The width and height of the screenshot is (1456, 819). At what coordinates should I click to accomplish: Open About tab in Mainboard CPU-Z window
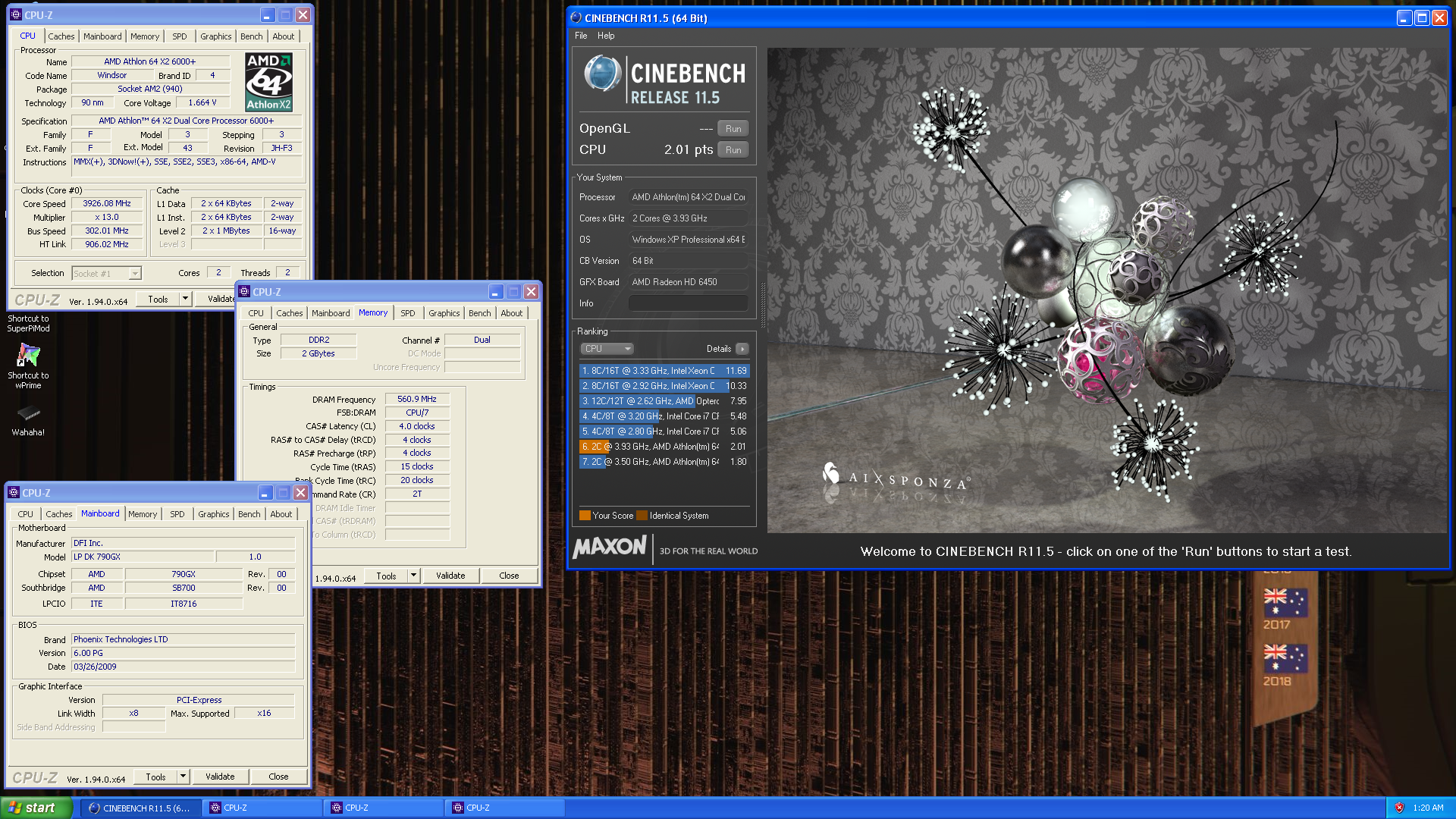tap(281, 514)
